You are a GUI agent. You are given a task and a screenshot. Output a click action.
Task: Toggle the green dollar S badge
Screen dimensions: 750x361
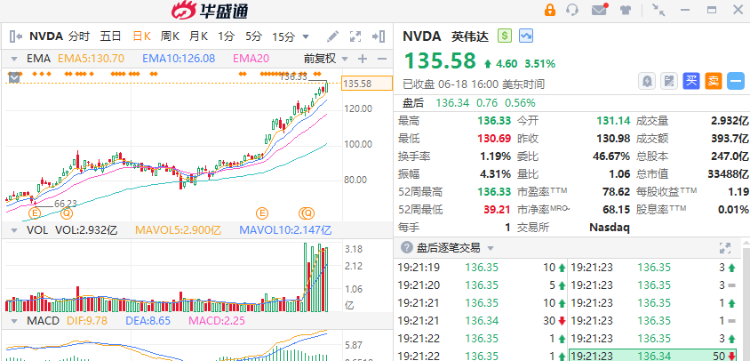[505, 36]
